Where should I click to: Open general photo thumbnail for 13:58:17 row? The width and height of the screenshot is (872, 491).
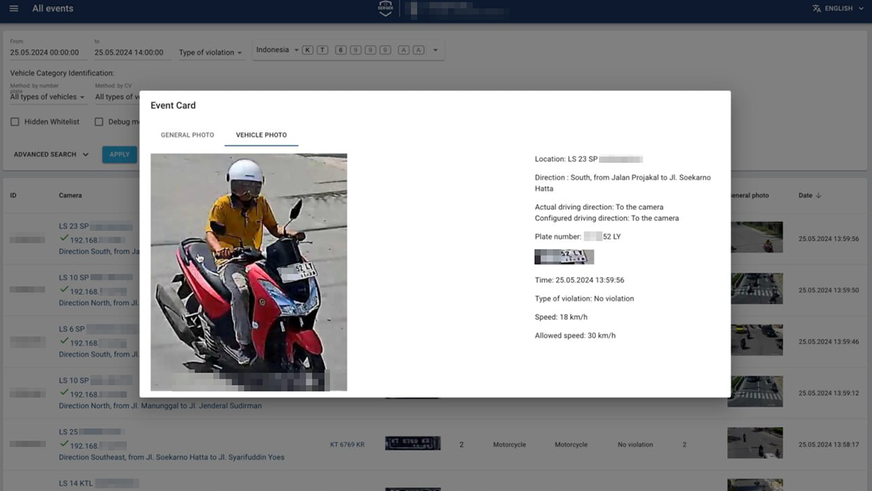[755, 443]
